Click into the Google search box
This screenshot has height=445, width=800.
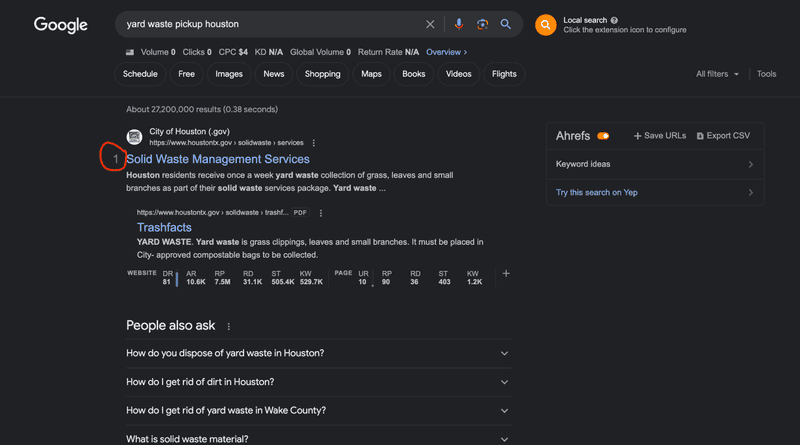pyautogui.click(x=270, y=24)
